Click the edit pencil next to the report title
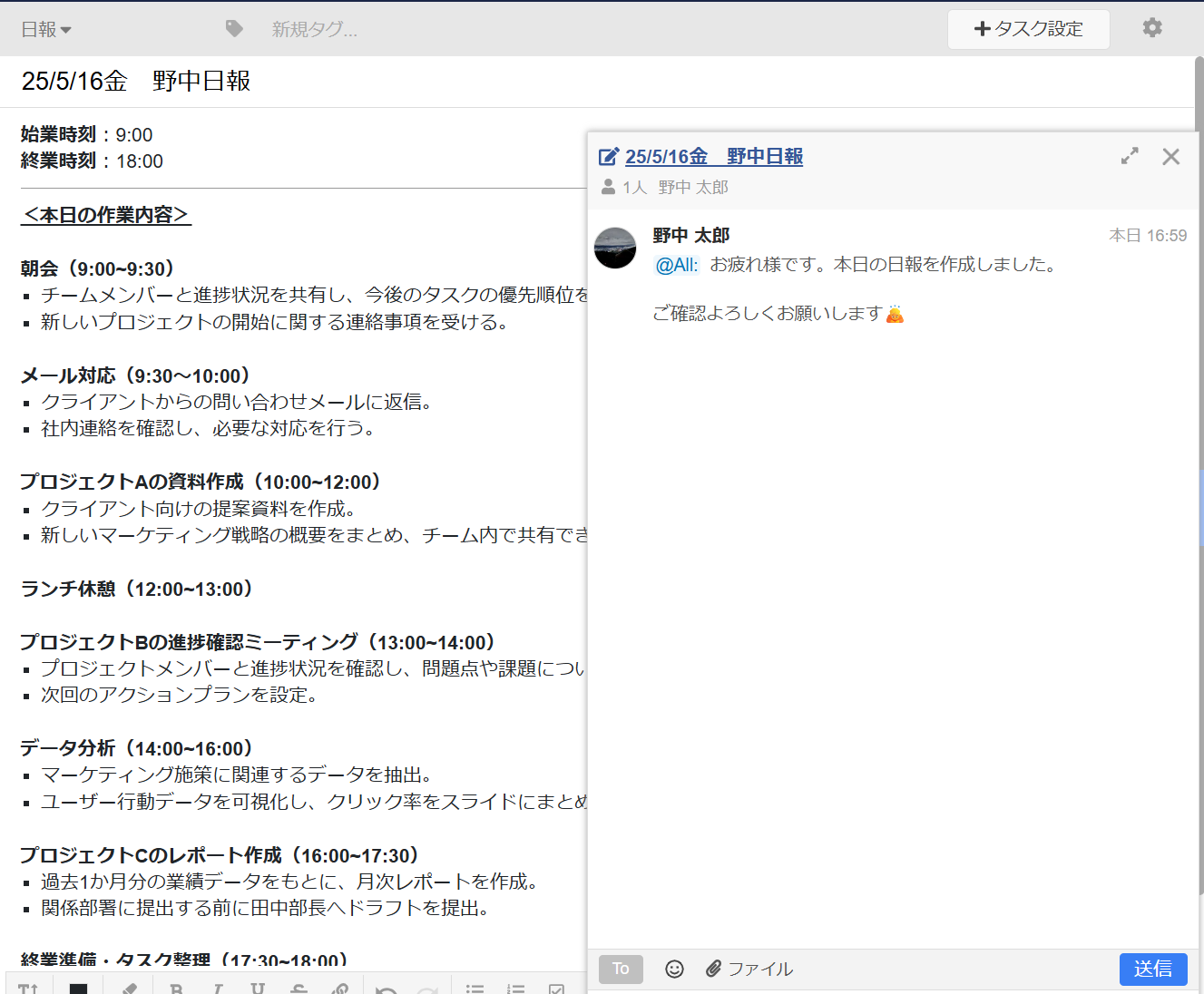 608,156
